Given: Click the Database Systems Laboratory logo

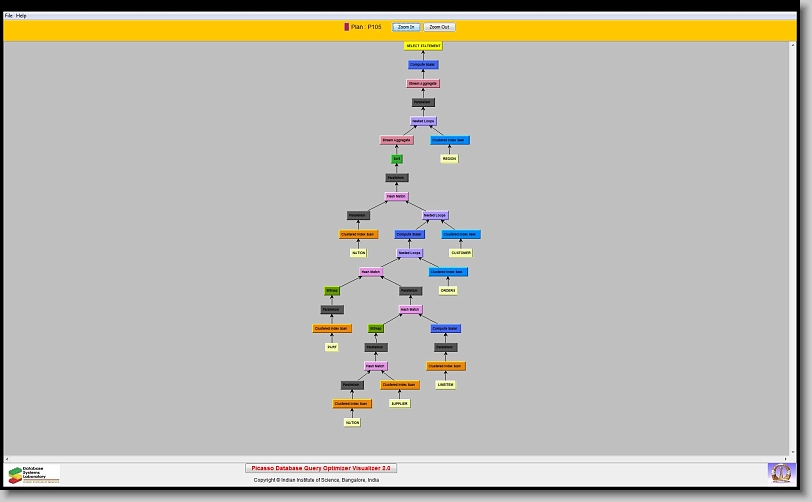Looking at the screenshot, I should 33,474.
